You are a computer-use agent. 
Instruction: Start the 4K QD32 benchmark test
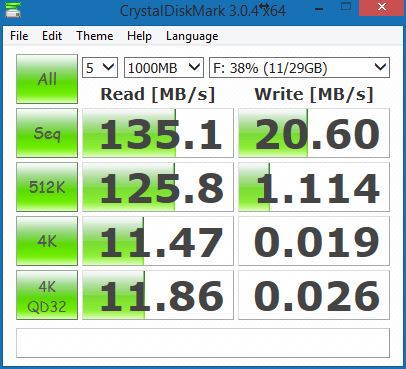tap(47, 295)
